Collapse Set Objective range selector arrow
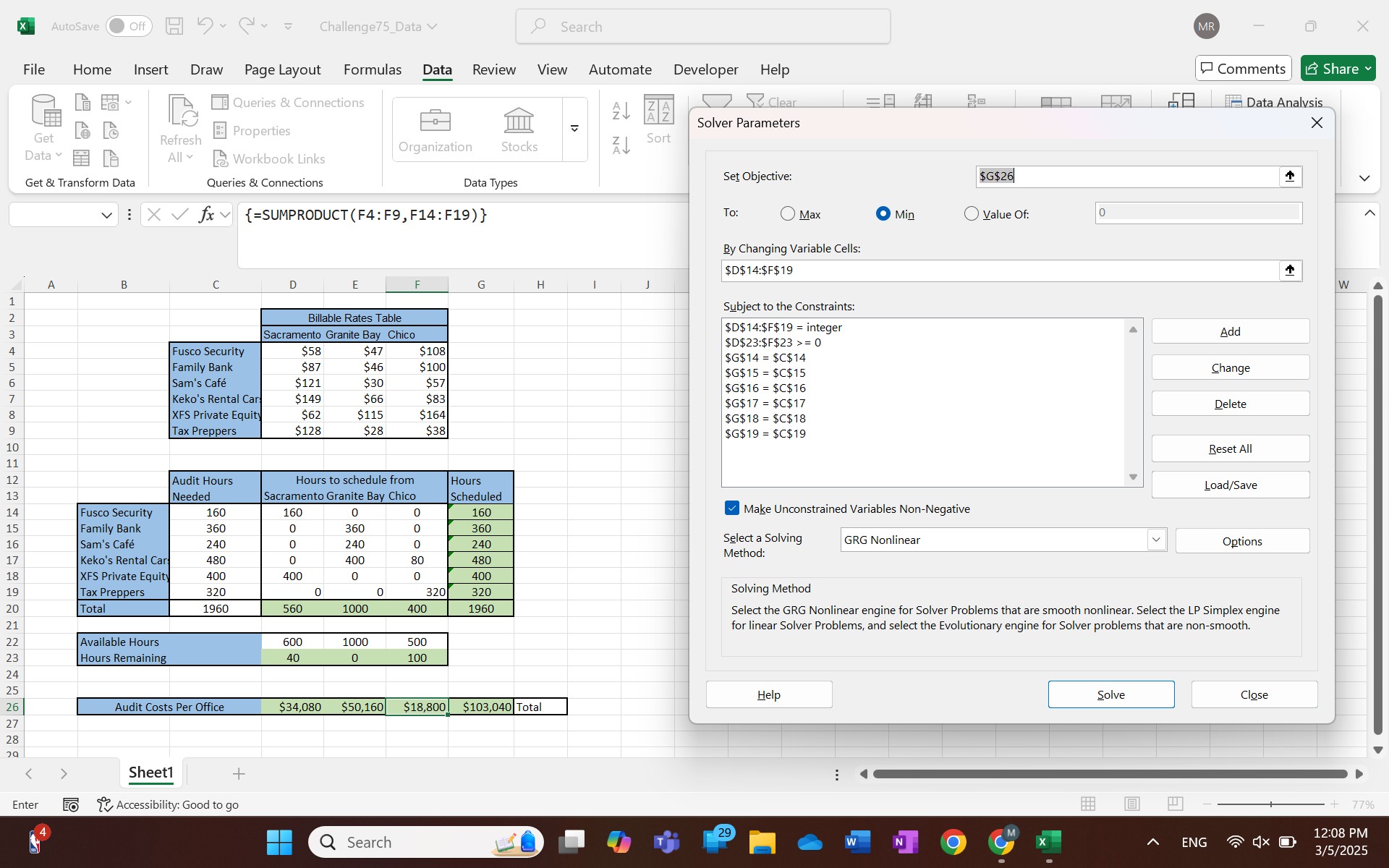The image size is (1389, 868). (1289, 176)
